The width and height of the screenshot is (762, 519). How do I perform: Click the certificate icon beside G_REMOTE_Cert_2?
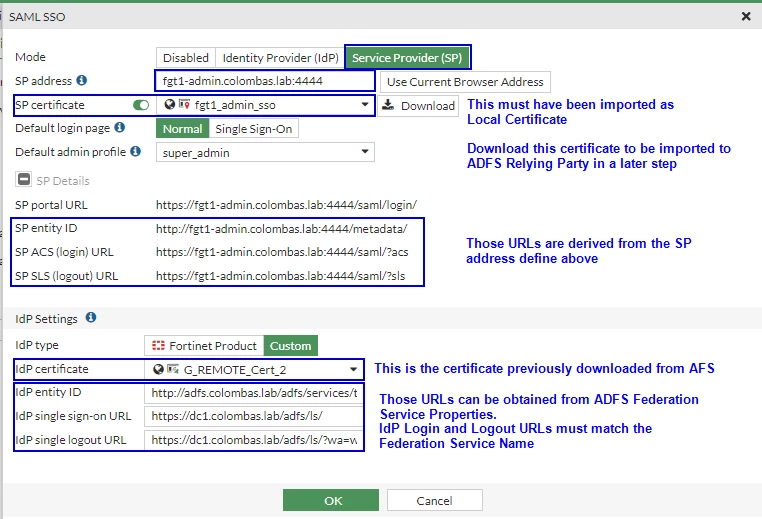pos(173,369)
